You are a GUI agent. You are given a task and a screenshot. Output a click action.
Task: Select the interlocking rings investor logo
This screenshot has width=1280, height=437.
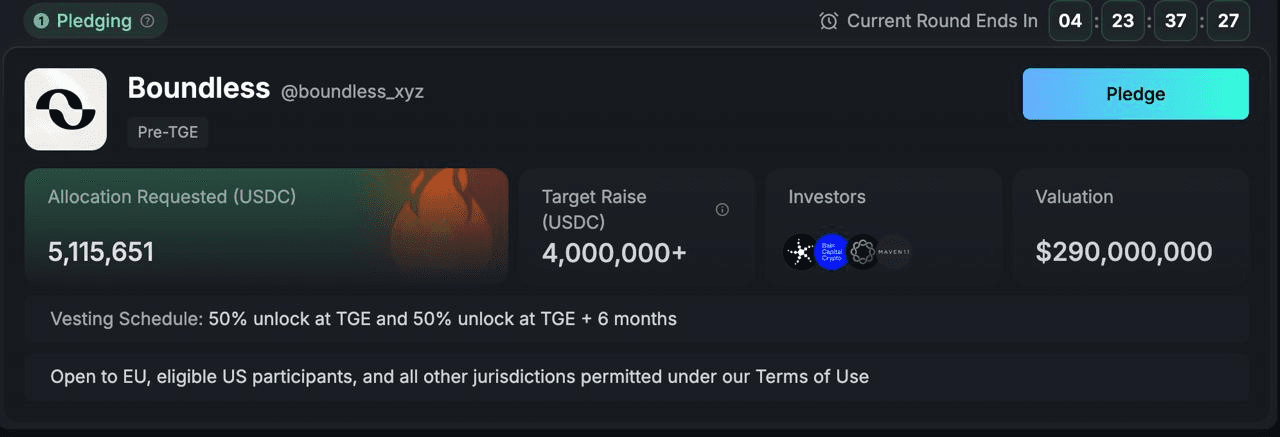pyautogui.click(x=863, y=253)
